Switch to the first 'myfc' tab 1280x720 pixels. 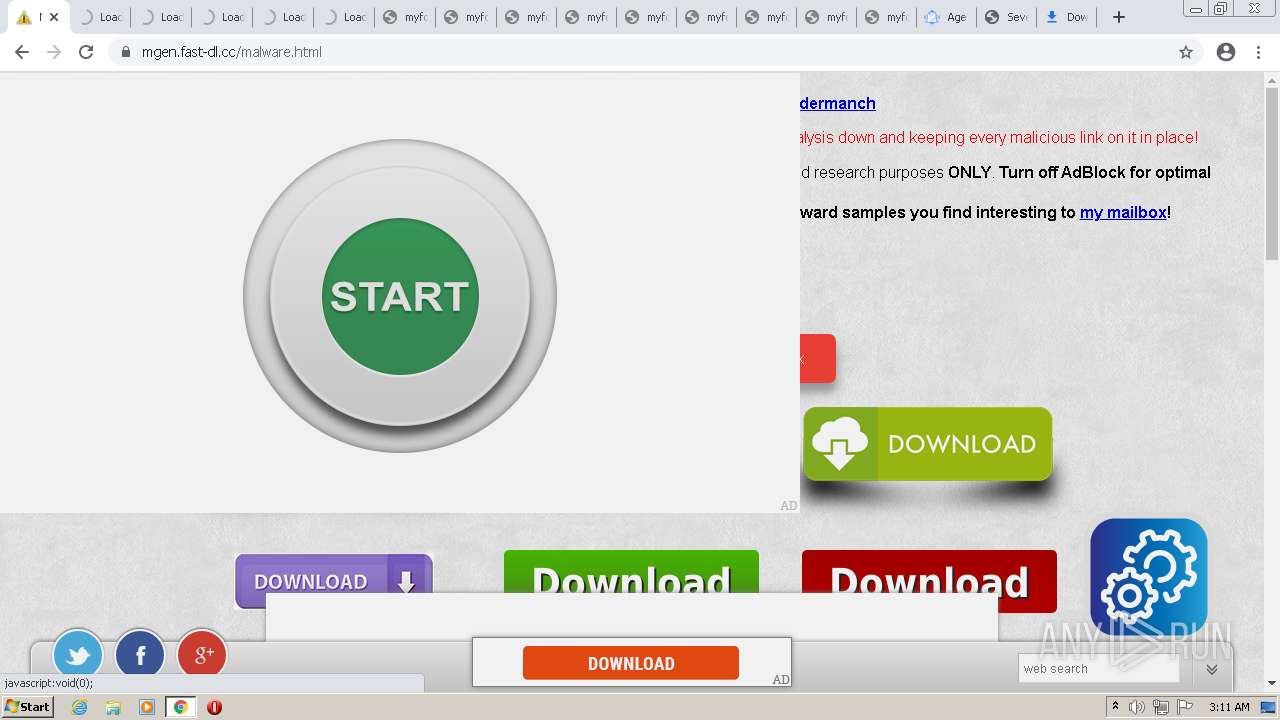pos(405,17)
